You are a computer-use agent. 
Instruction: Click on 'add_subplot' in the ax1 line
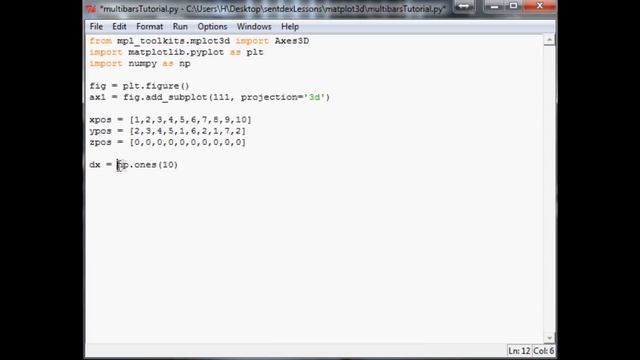point(177,98)
